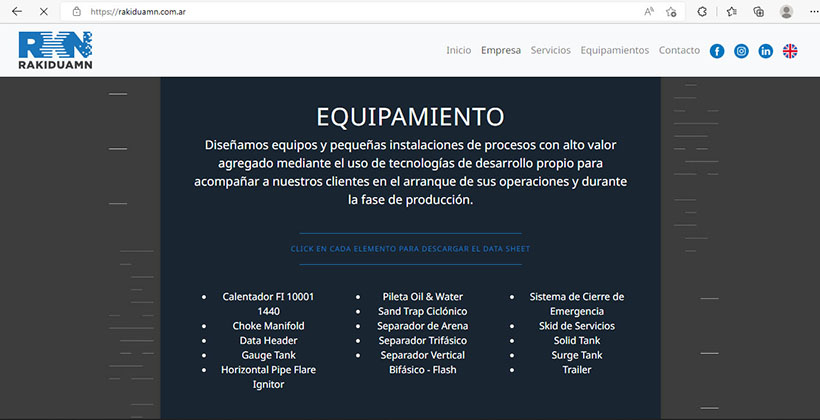Stop the page from loading
The height and width of the screenshot is (420, 820).
click(42, 12)
